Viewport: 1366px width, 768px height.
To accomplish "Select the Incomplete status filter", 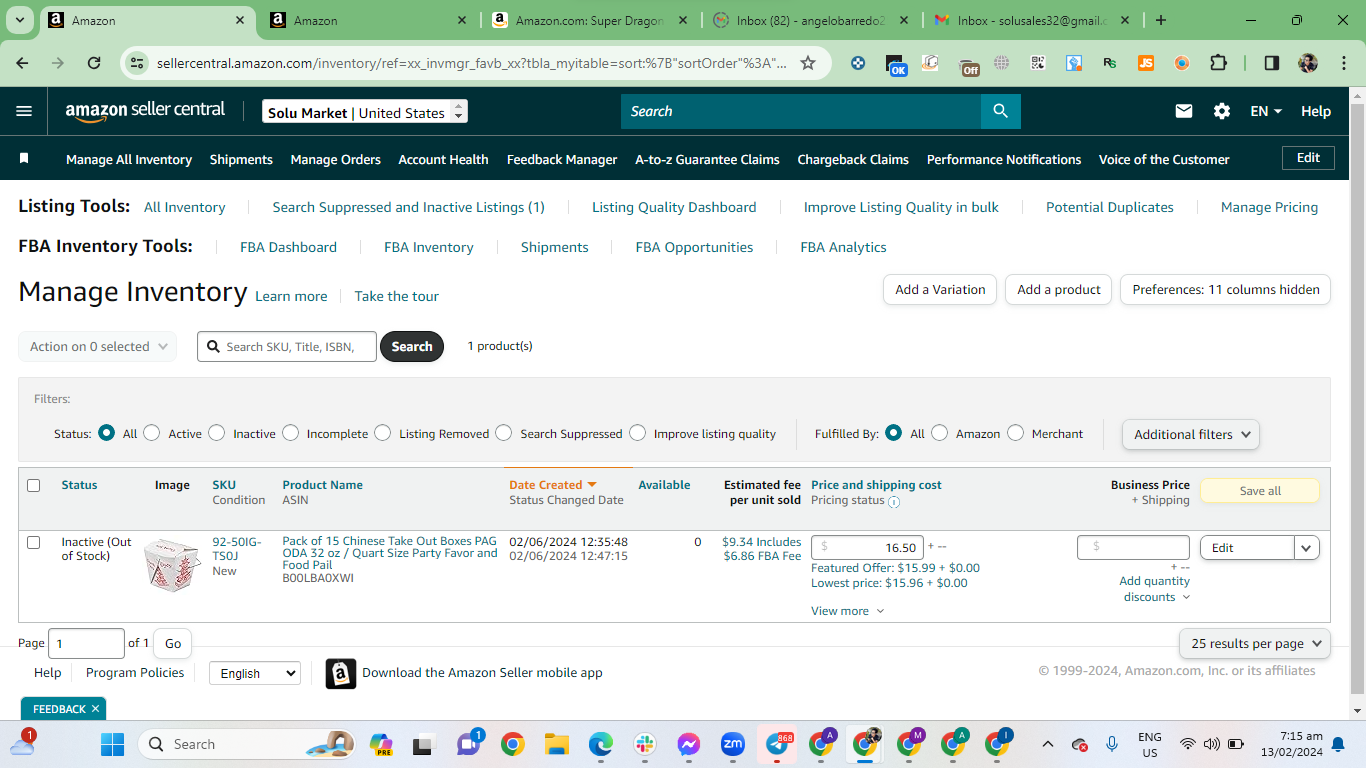I will tap(291, 433).
